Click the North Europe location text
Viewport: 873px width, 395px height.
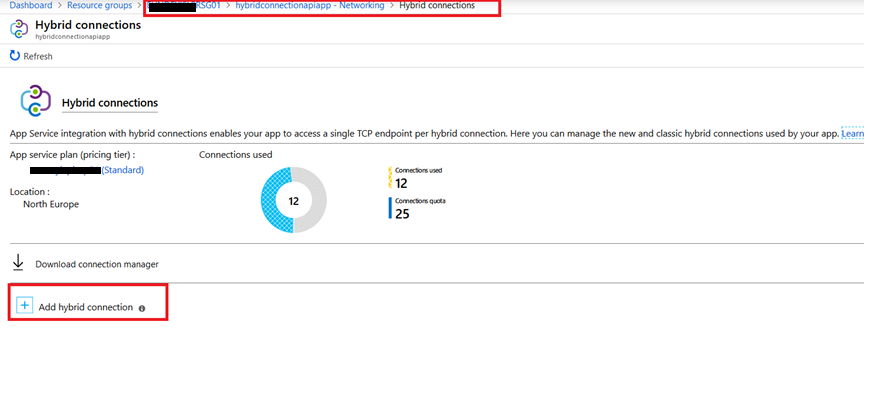point(51,204)
